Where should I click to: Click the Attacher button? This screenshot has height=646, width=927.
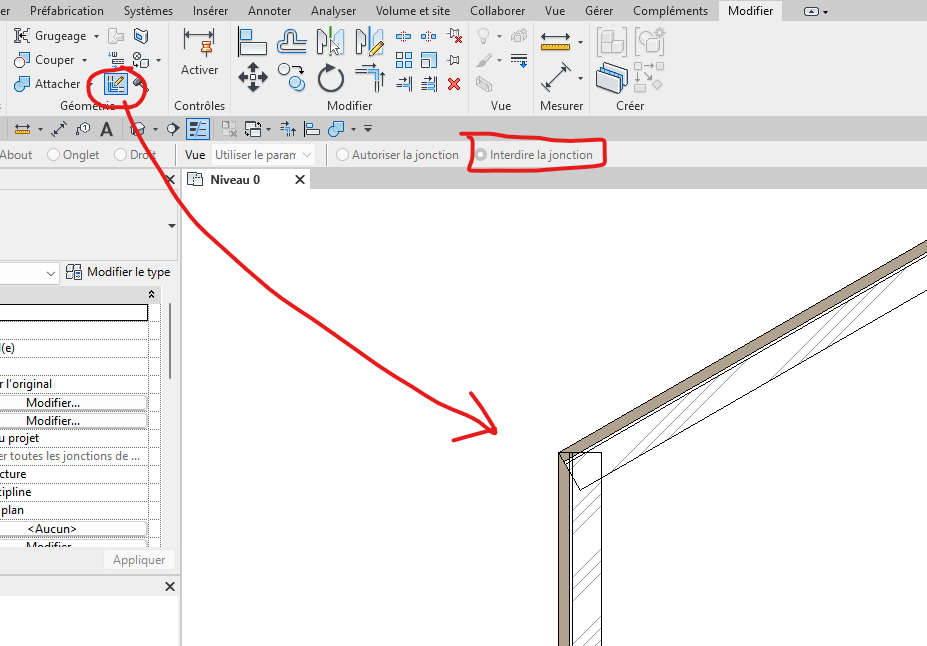coord(47,84)
